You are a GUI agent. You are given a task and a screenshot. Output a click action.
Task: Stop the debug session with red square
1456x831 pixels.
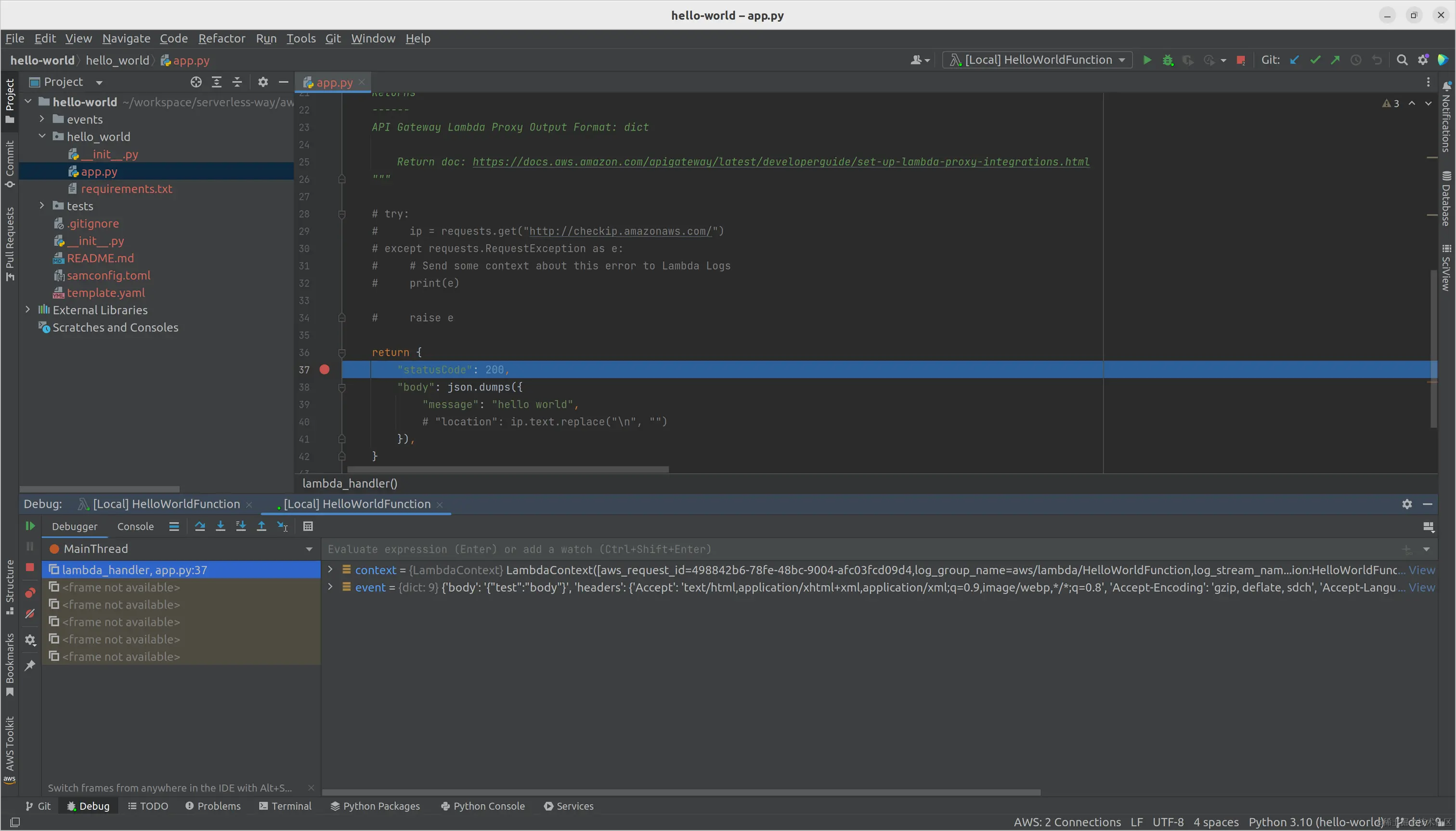click(x=30, y=567)
